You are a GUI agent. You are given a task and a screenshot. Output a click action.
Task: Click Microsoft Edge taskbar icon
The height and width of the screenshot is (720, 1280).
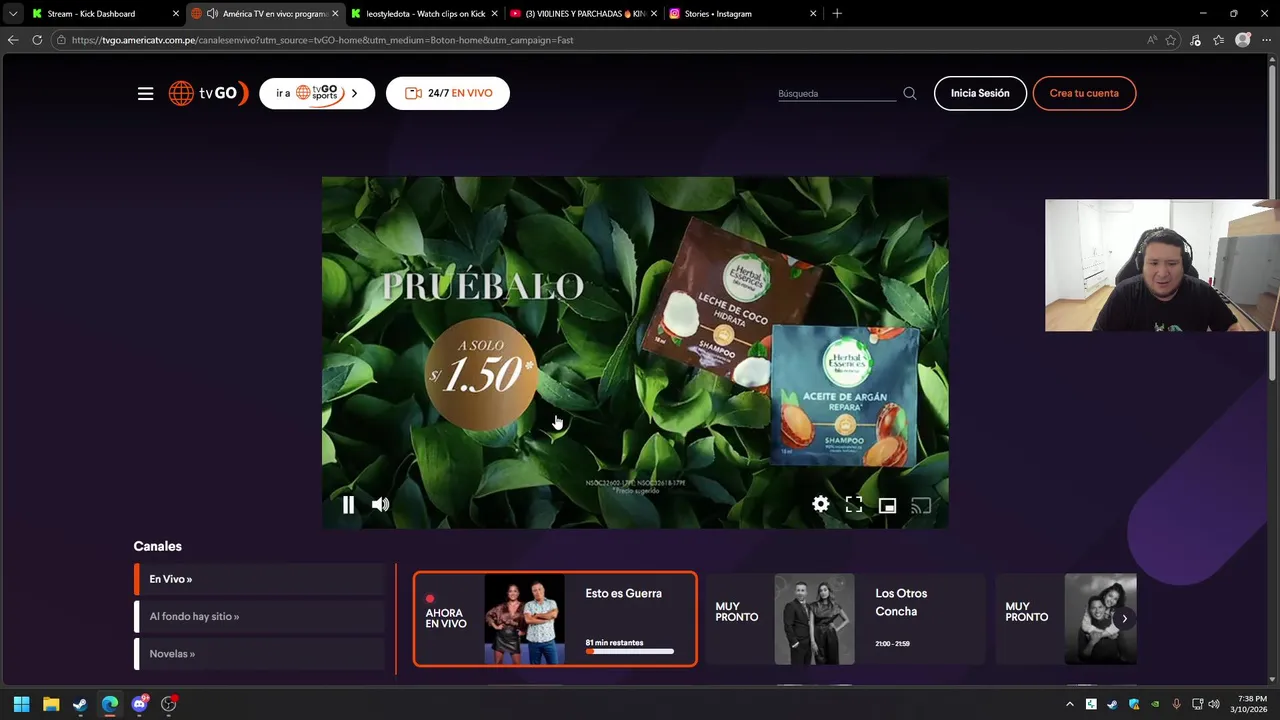pos(110,704)
